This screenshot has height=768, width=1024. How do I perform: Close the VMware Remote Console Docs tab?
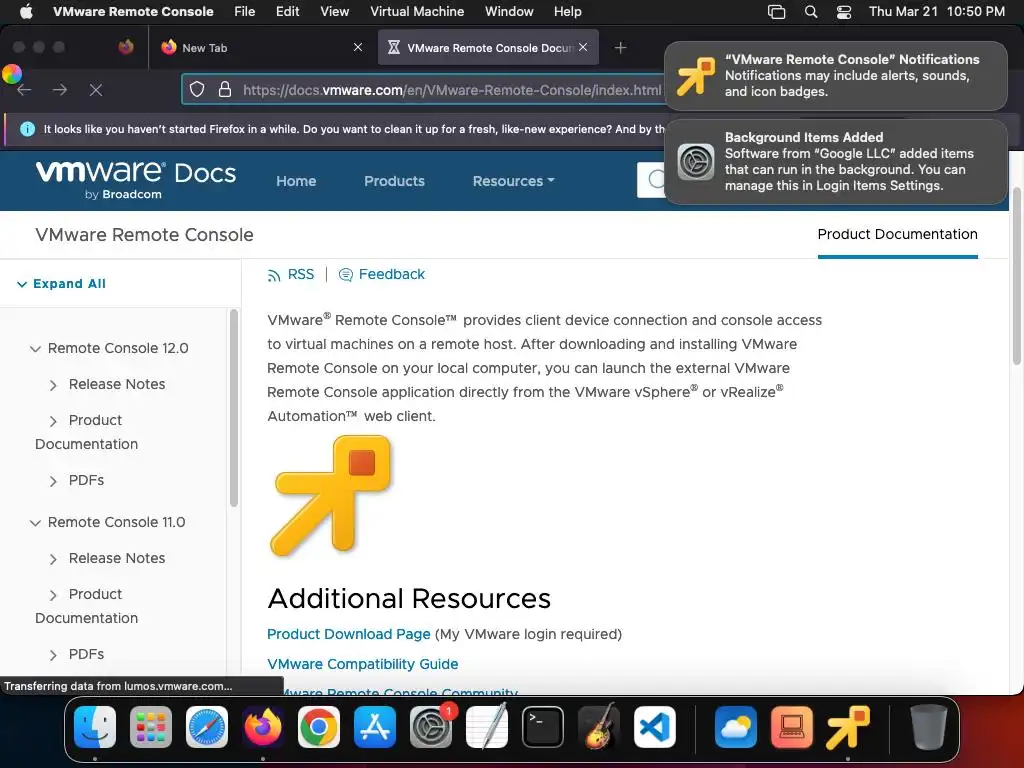pos(583,47)
